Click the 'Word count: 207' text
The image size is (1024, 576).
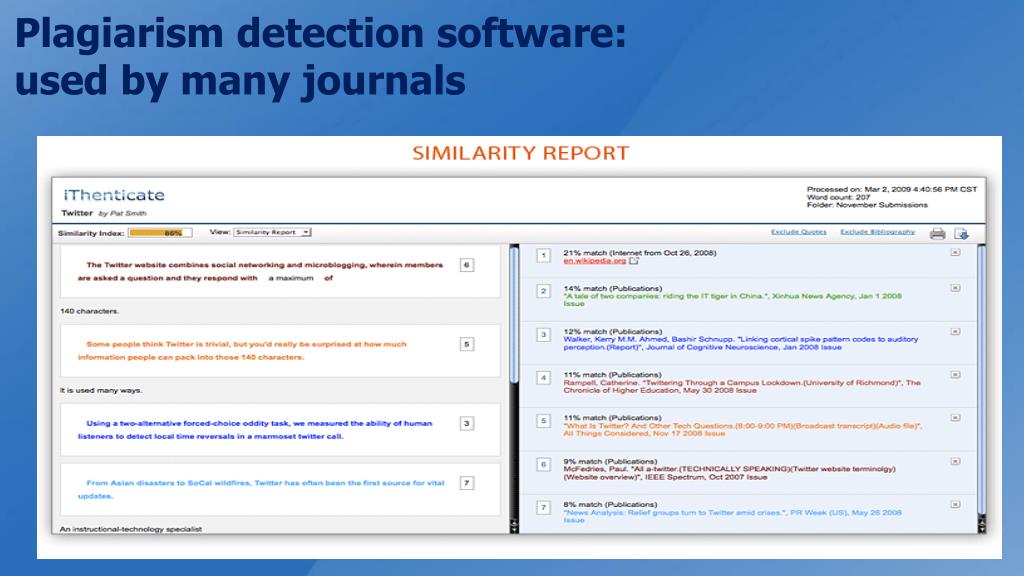[x=839, y=197]
